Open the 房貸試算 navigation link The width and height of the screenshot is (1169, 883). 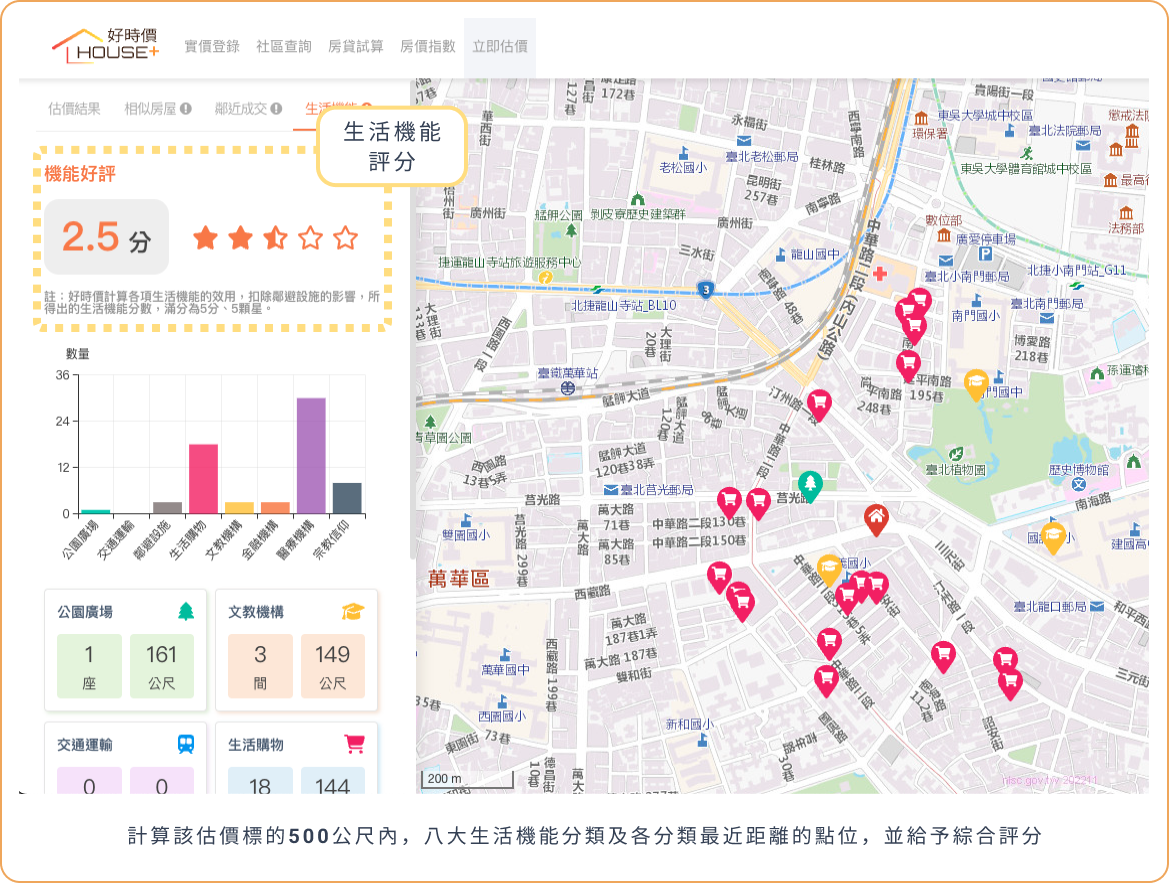tap(356, 46)
